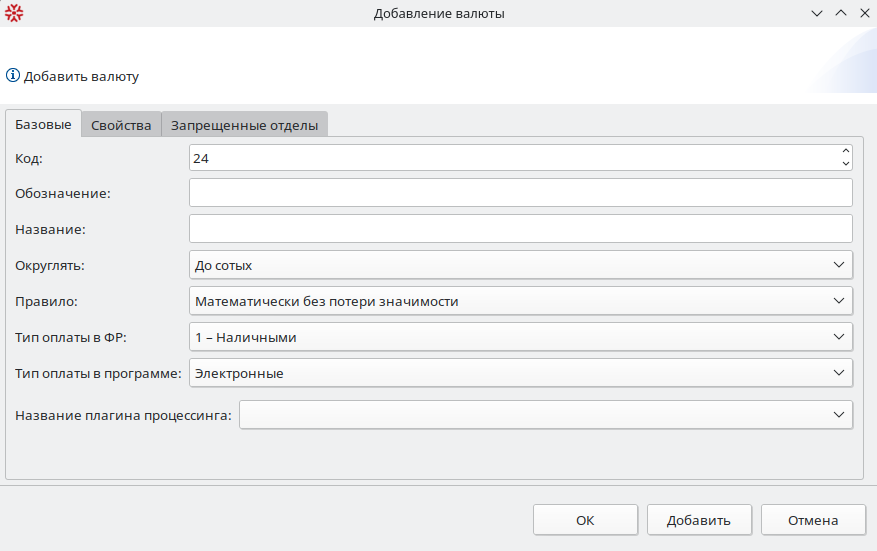This screenshot has width=877, height=551.
Task: Click the red snowflake application icon
Action: pos(14,13)
